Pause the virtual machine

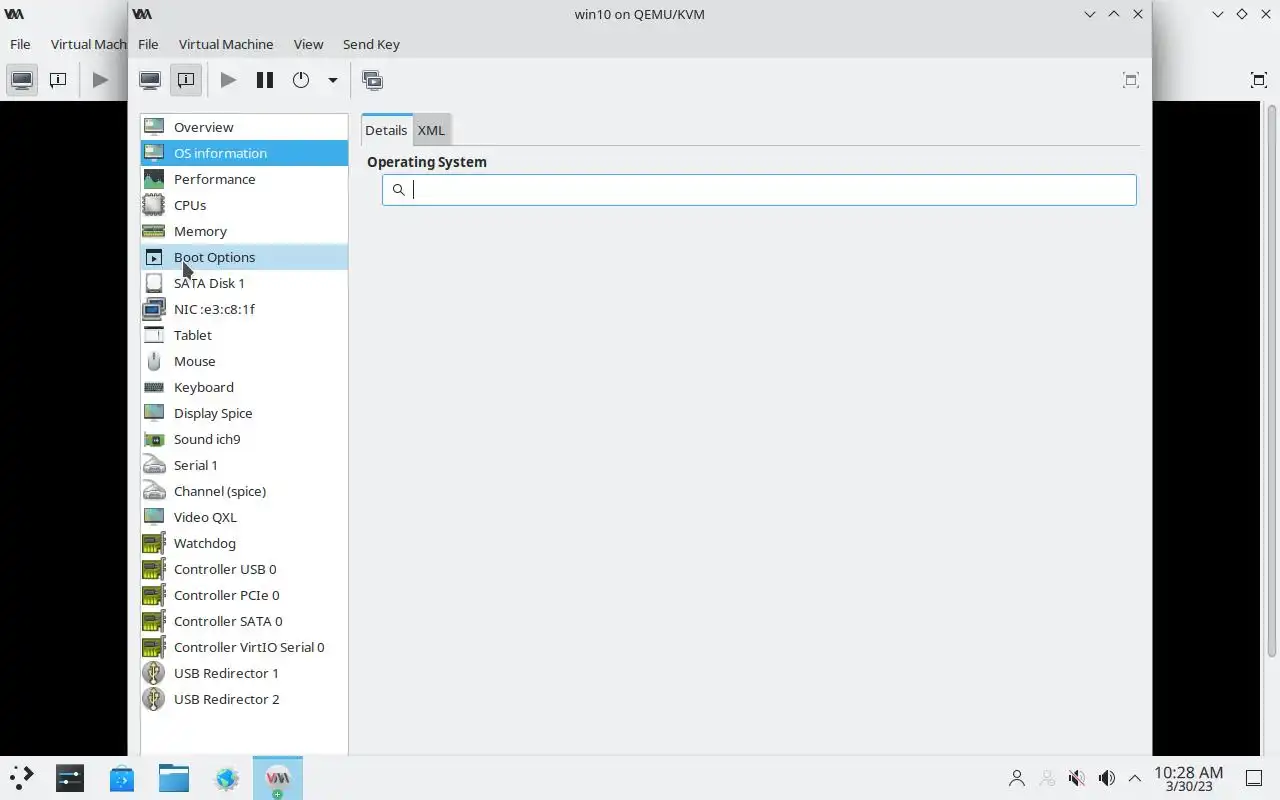(x=265, y=80)
